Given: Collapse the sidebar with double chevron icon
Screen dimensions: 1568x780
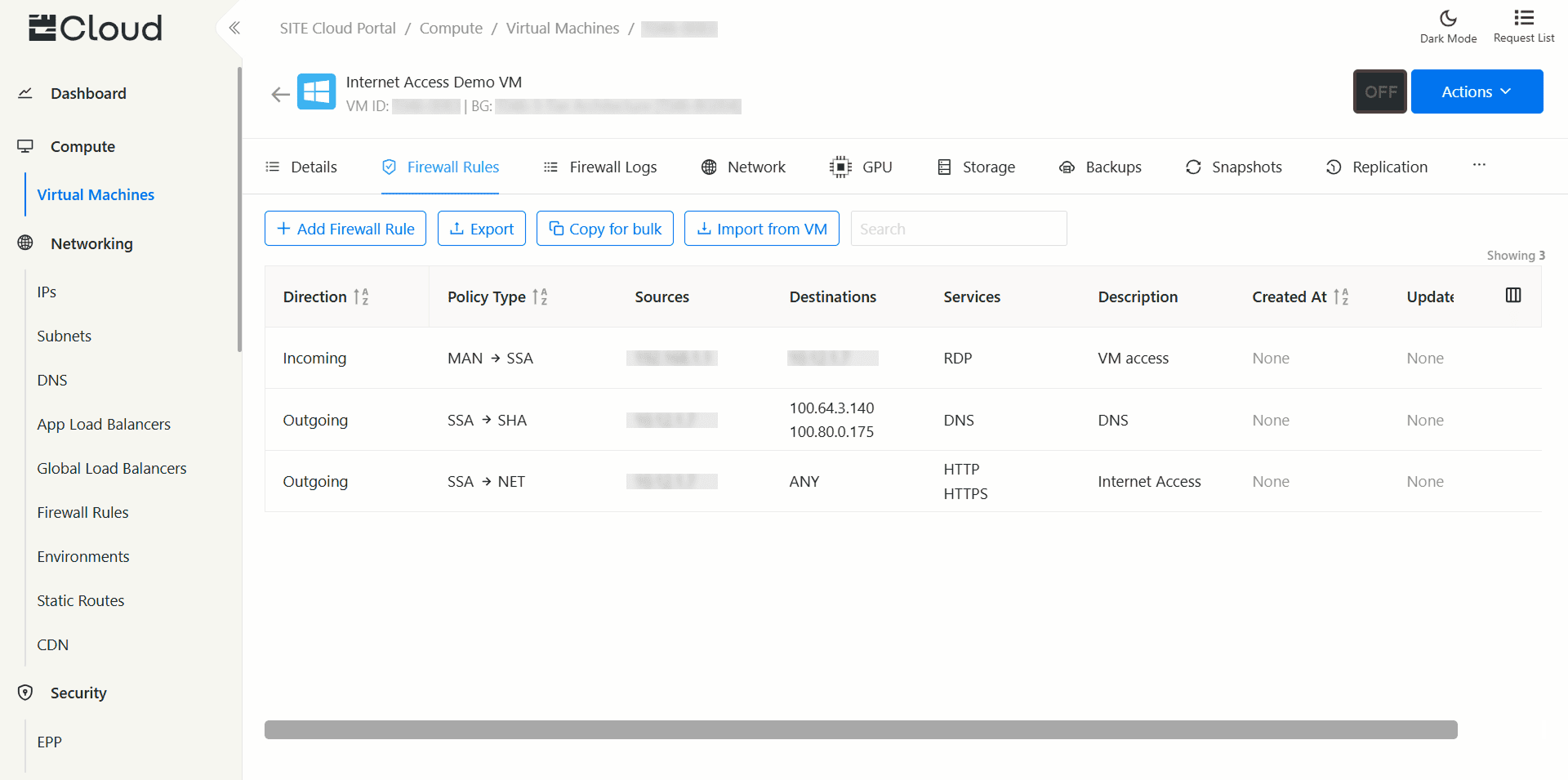Looking at the screenshot, I should coord(234,29).
